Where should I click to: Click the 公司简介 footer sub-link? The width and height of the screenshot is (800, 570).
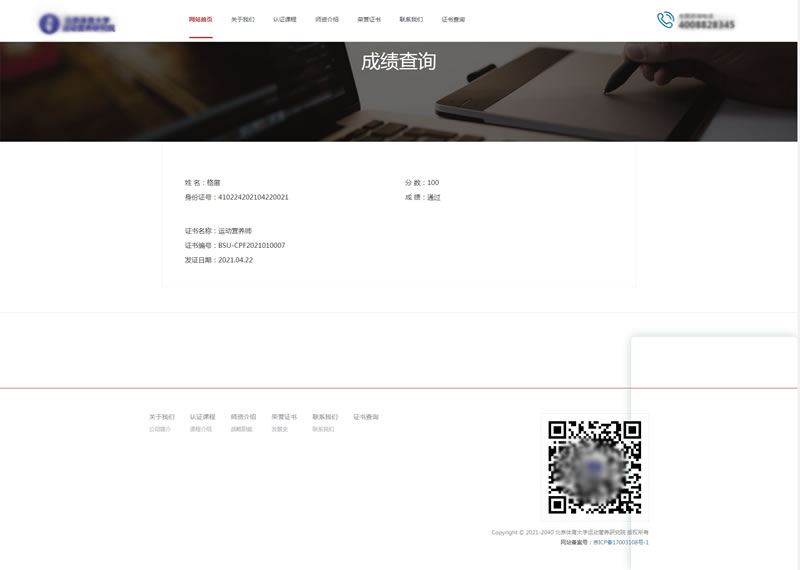click(x=160, y=429)
